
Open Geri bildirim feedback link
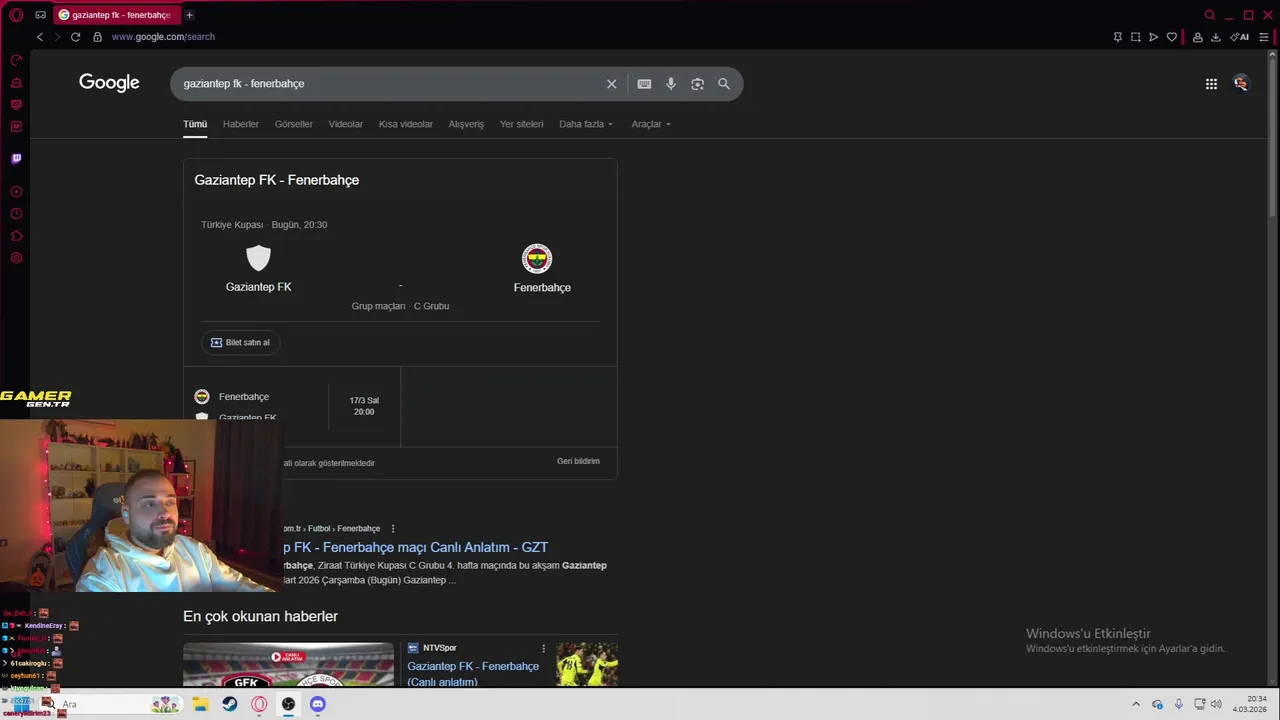(x=578, y=461)
